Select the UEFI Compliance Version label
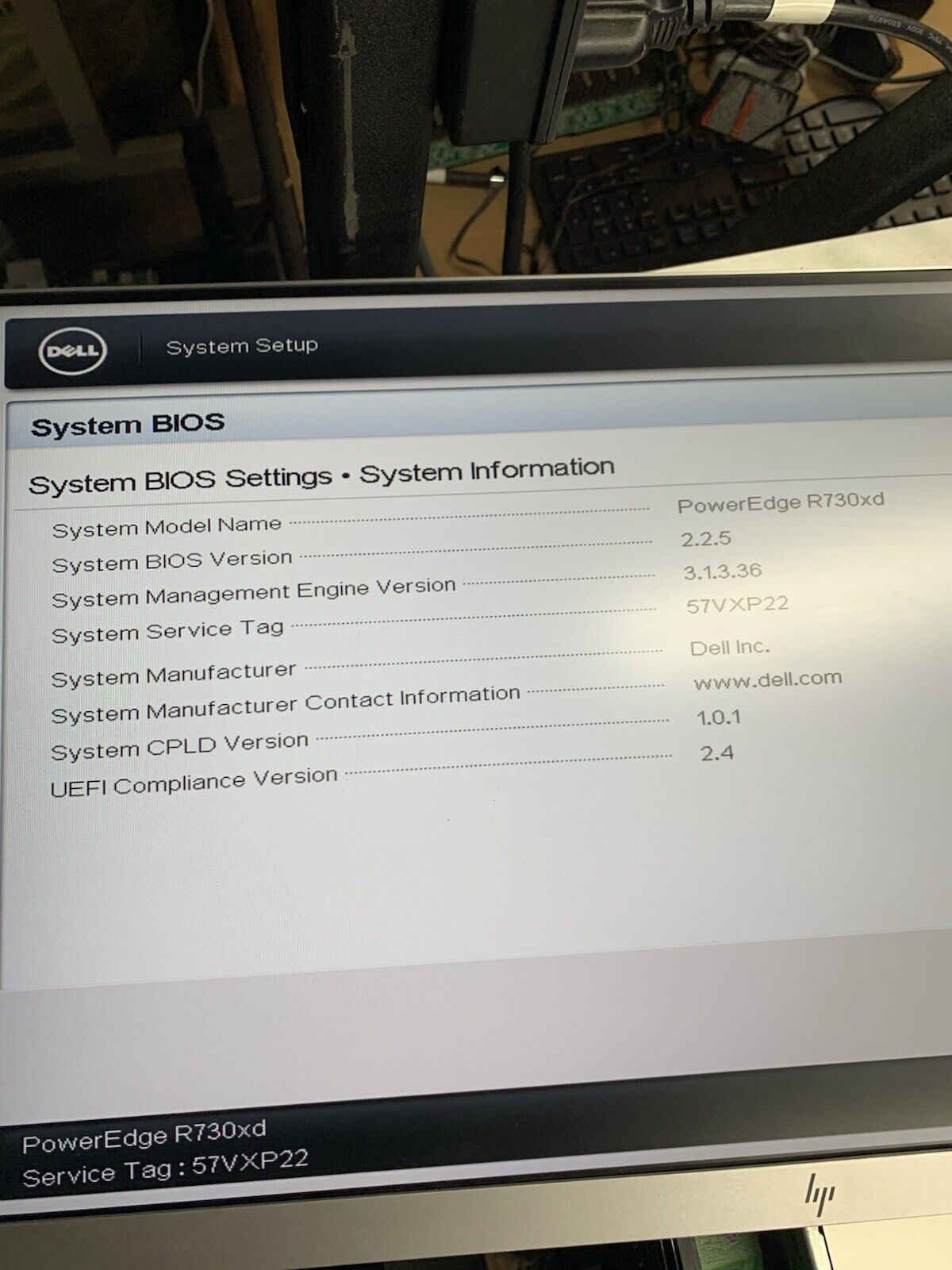 point(194,783)
